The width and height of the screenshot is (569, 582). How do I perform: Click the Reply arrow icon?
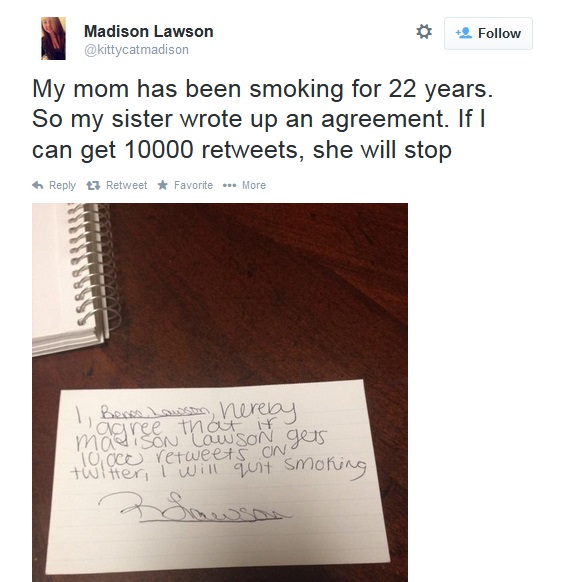tap(38, 185)
